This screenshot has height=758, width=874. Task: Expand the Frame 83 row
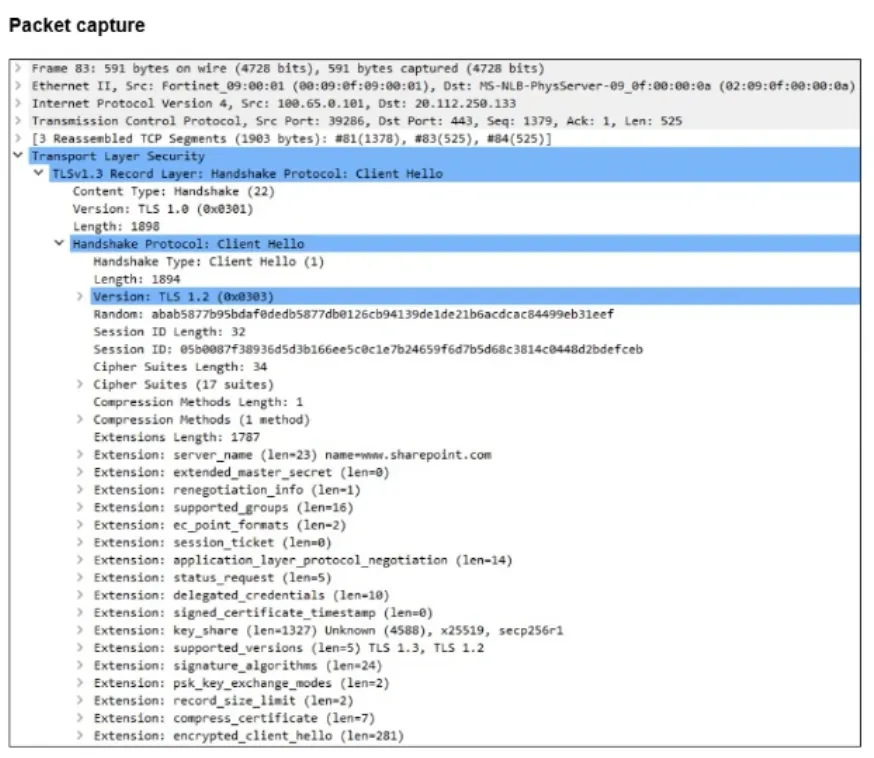18,69
